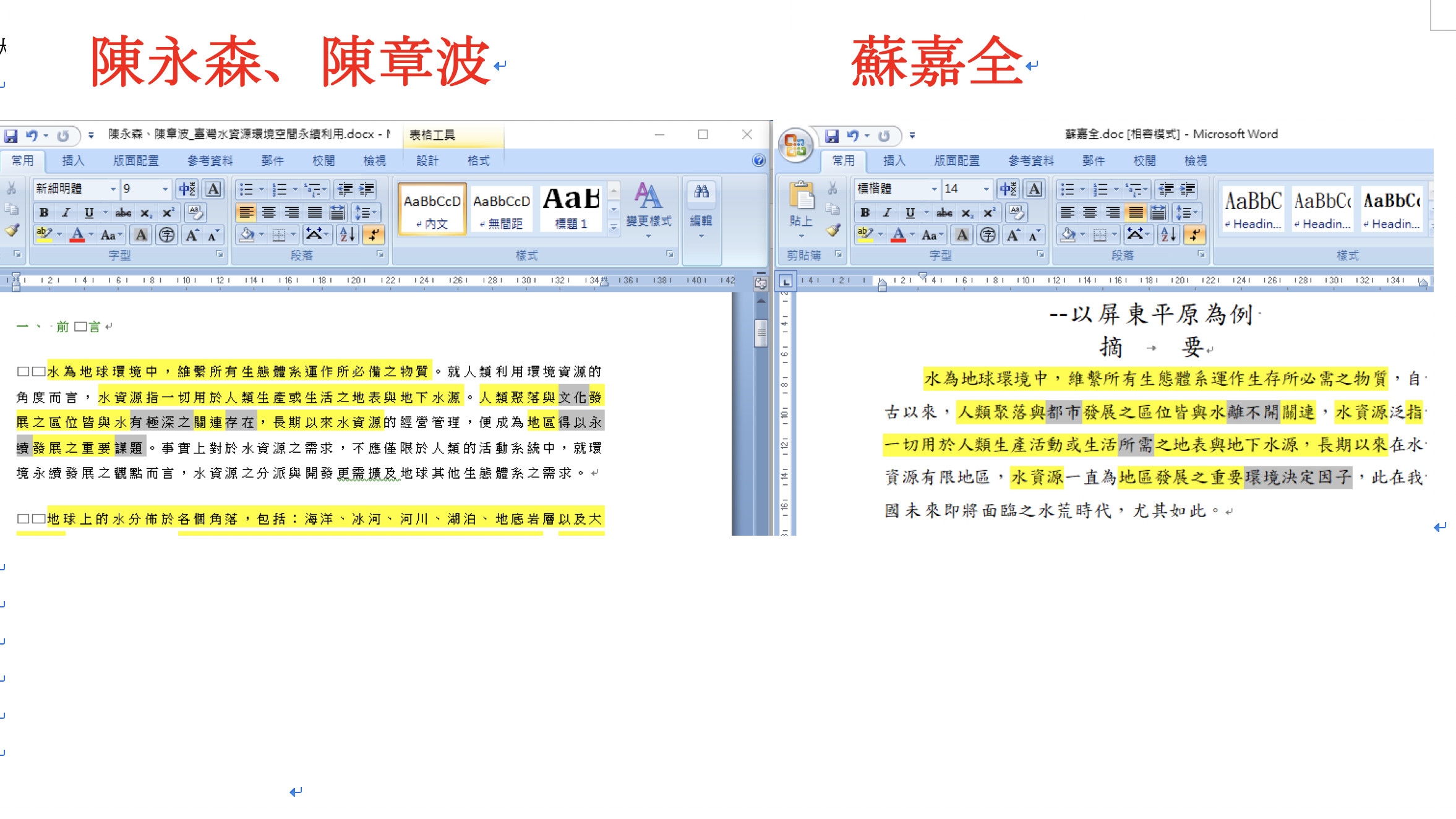Click shrink font icon in right window

coord(1034,235)
